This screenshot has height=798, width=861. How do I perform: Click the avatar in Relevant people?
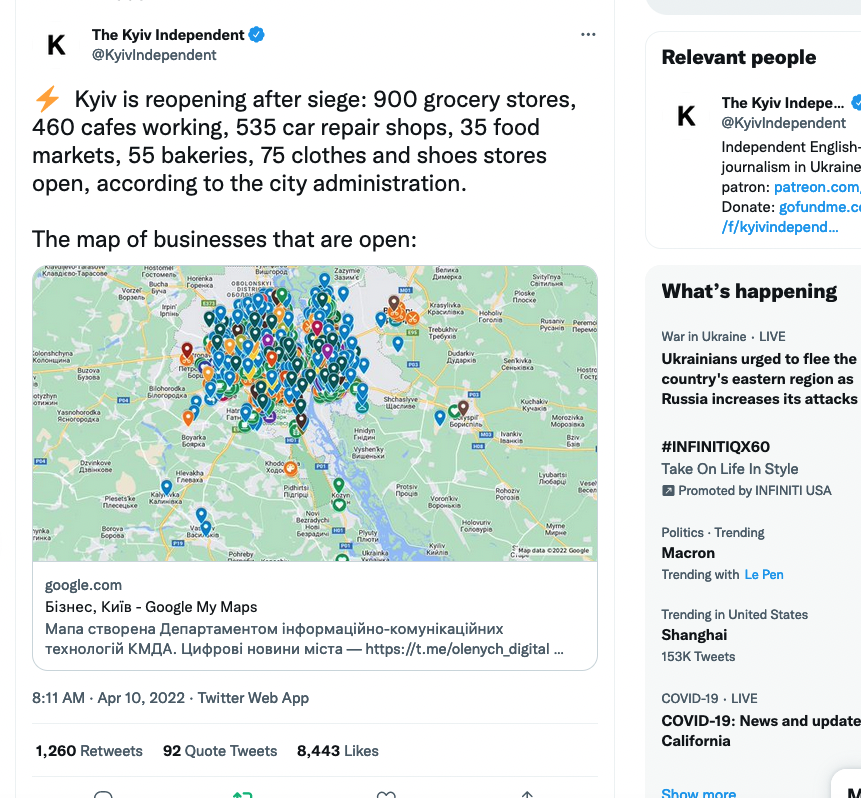point(686,116)
